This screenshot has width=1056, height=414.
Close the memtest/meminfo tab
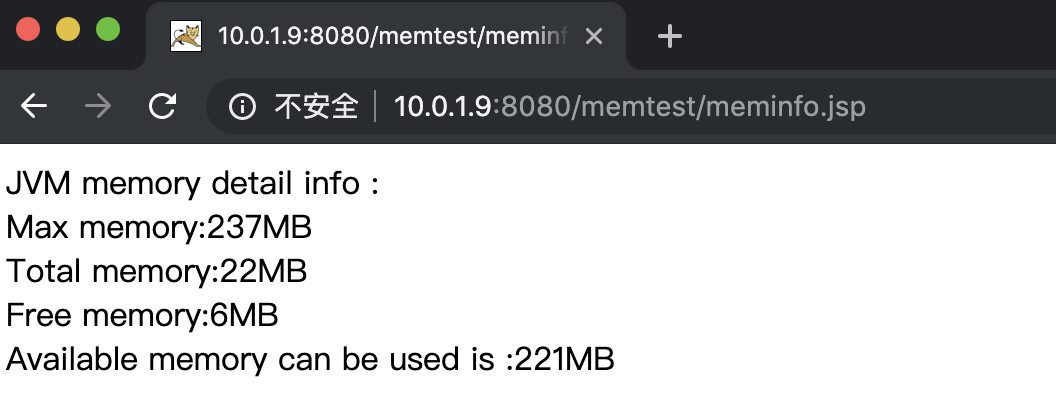coord(593,36)
